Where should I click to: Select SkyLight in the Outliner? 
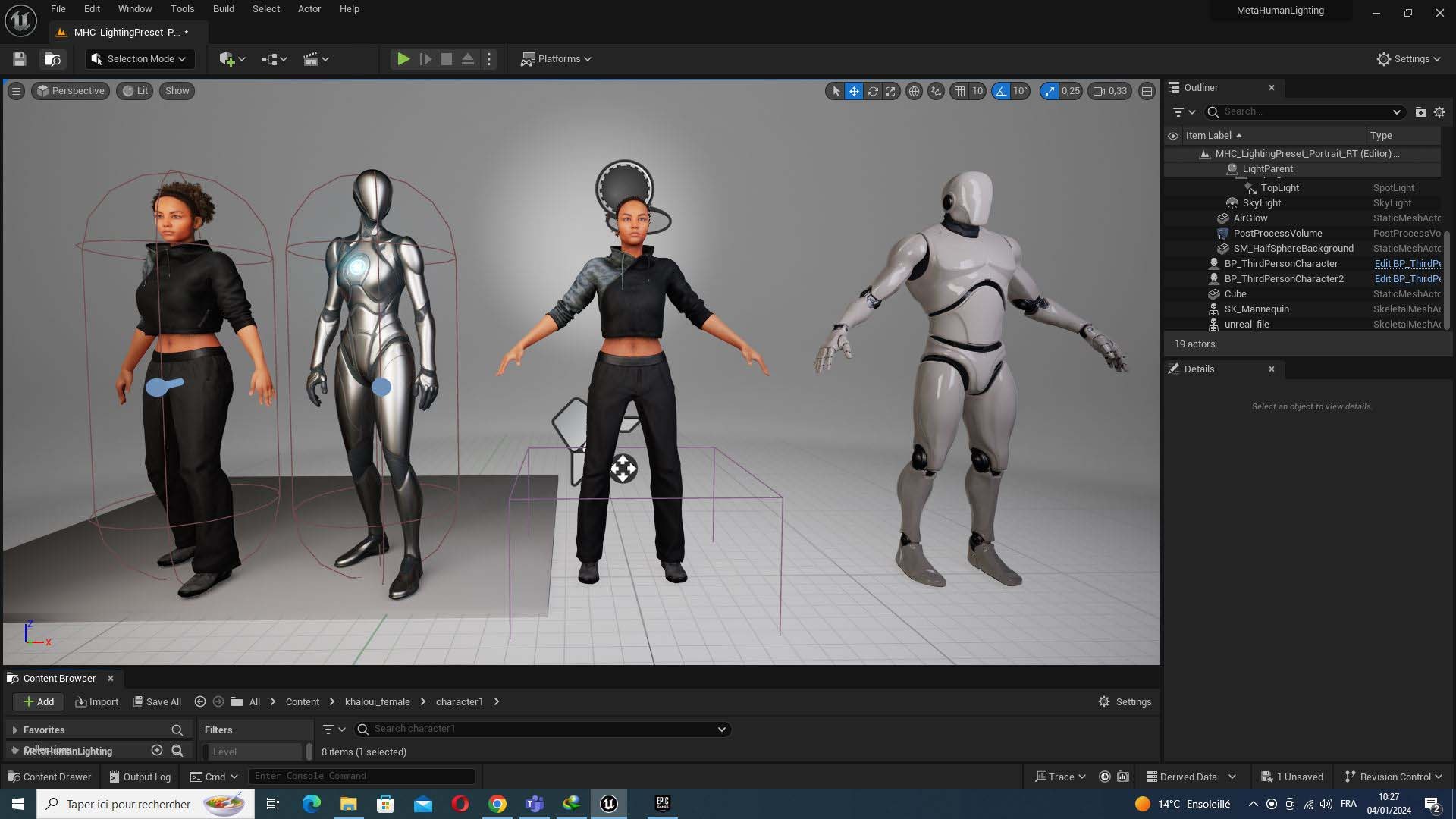pyautogui.click(x=1262, y=203)
